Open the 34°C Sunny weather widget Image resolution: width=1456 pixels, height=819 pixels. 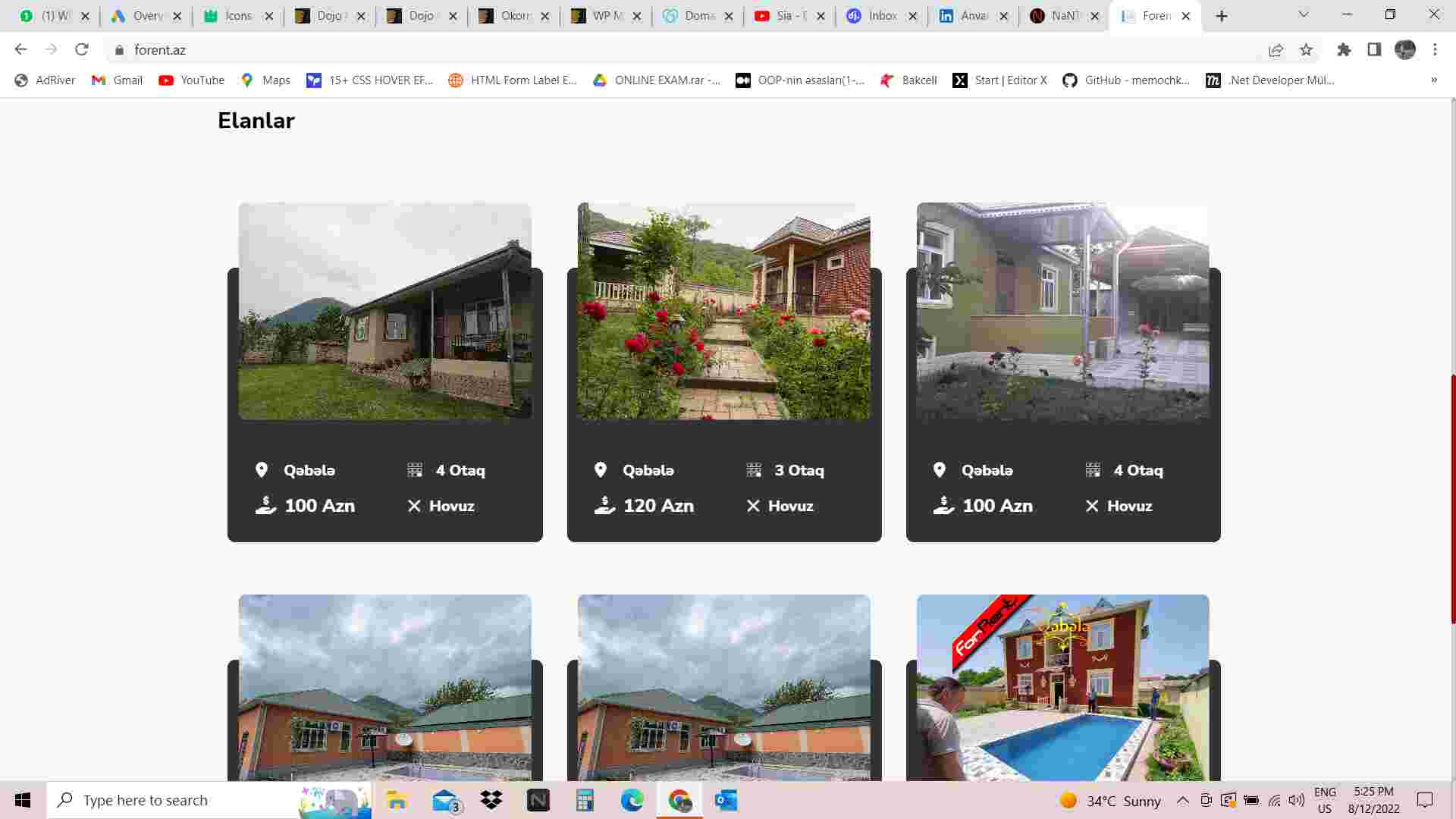point(1110,801)
